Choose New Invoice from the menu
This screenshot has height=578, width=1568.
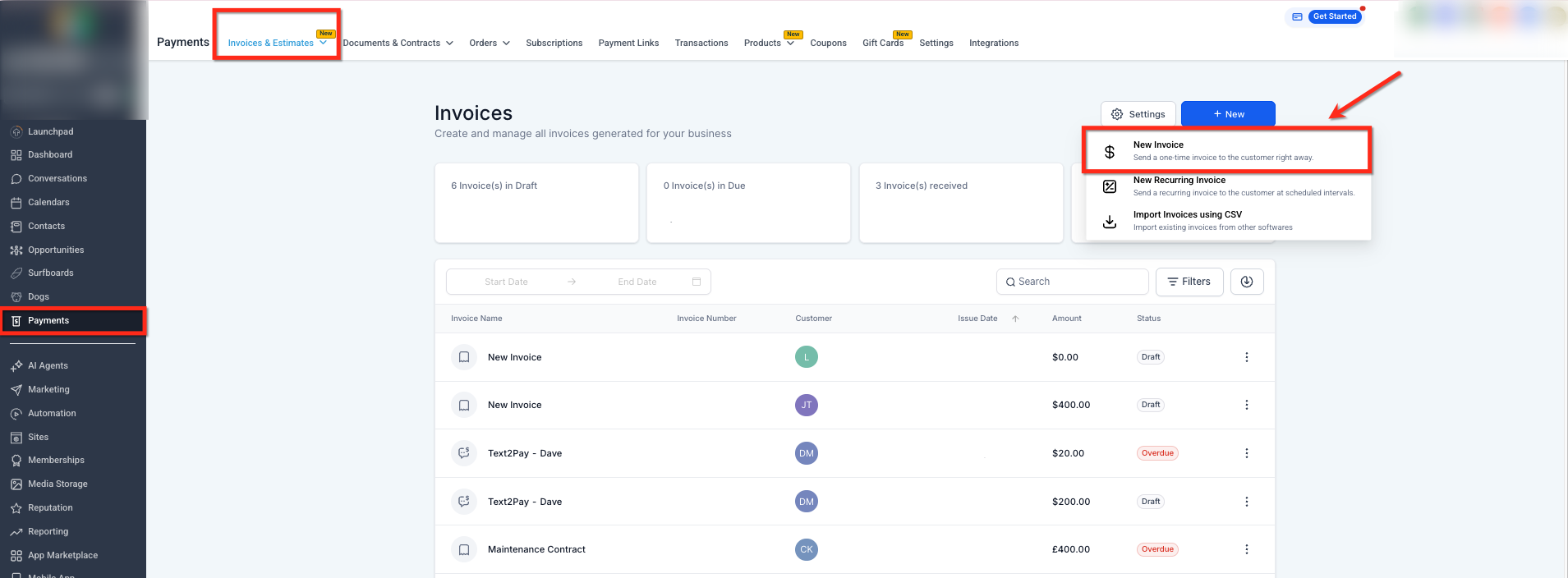[x=1226, y=150]
